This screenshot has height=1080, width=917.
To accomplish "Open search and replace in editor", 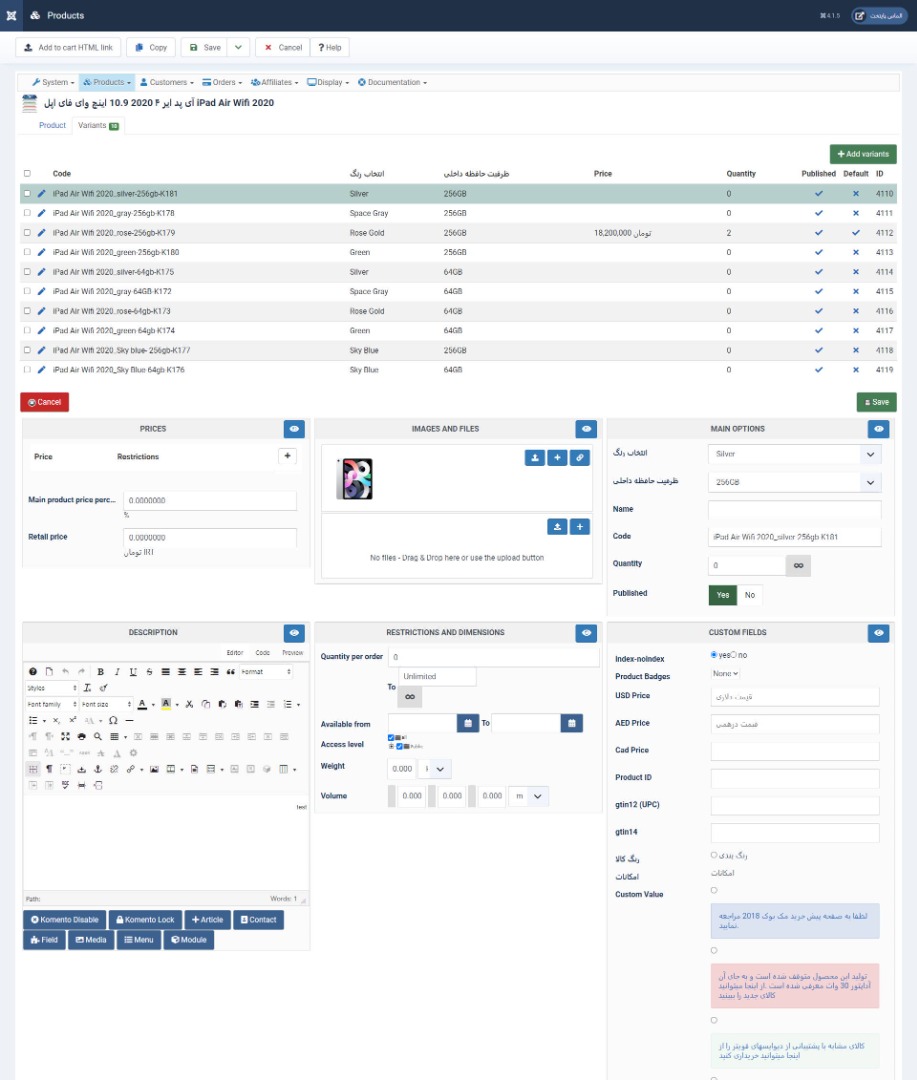I will point(98,736).
